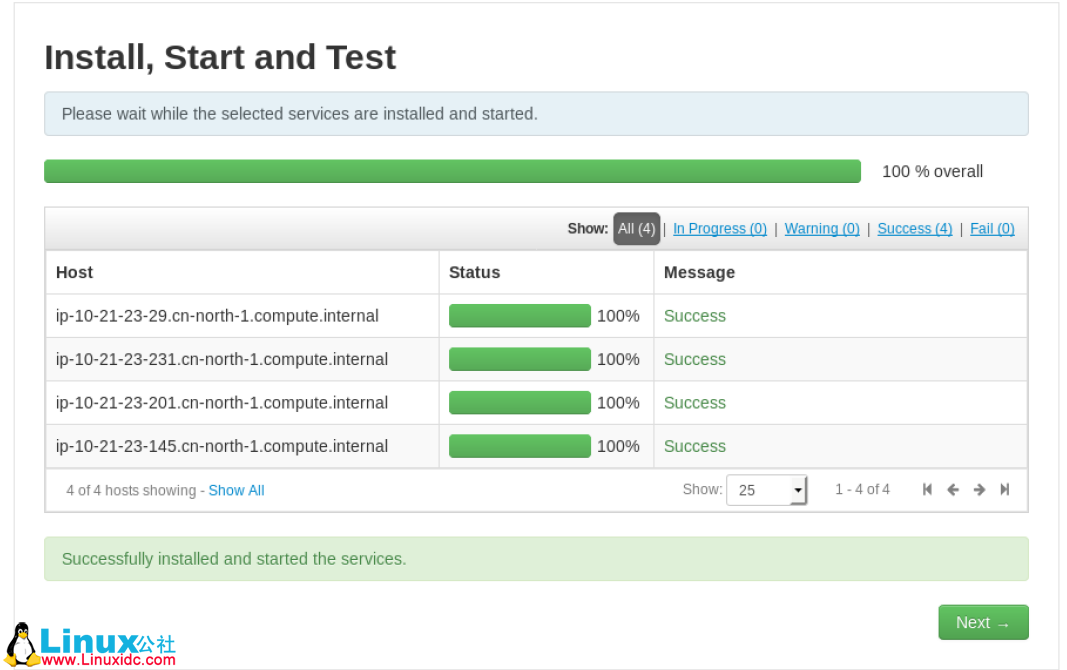
Task: Open Success message for ip-10-21-23-231 host
Action: (694, 360)
